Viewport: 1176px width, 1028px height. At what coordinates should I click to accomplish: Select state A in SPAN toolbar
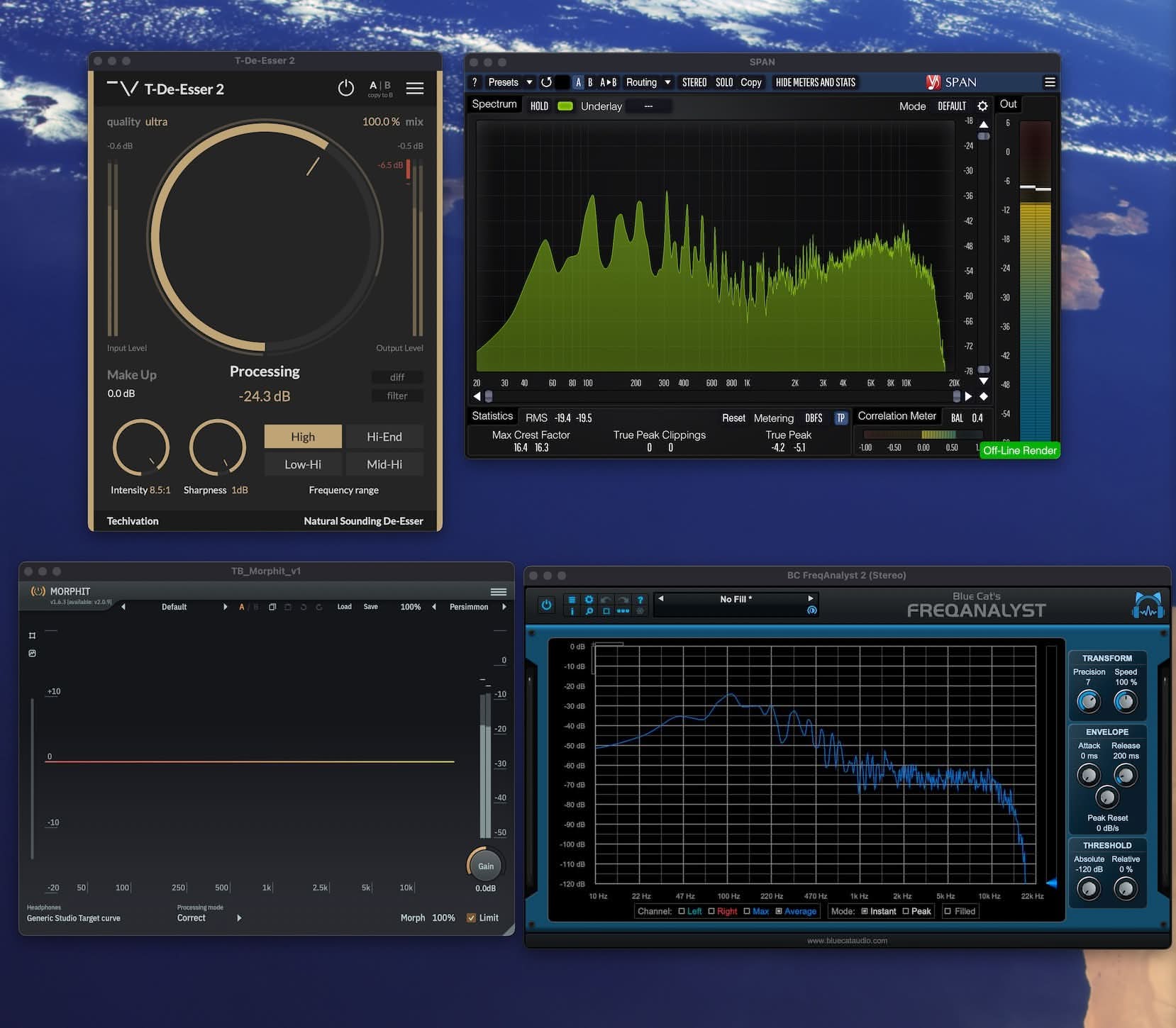click(x=578, y=82)
